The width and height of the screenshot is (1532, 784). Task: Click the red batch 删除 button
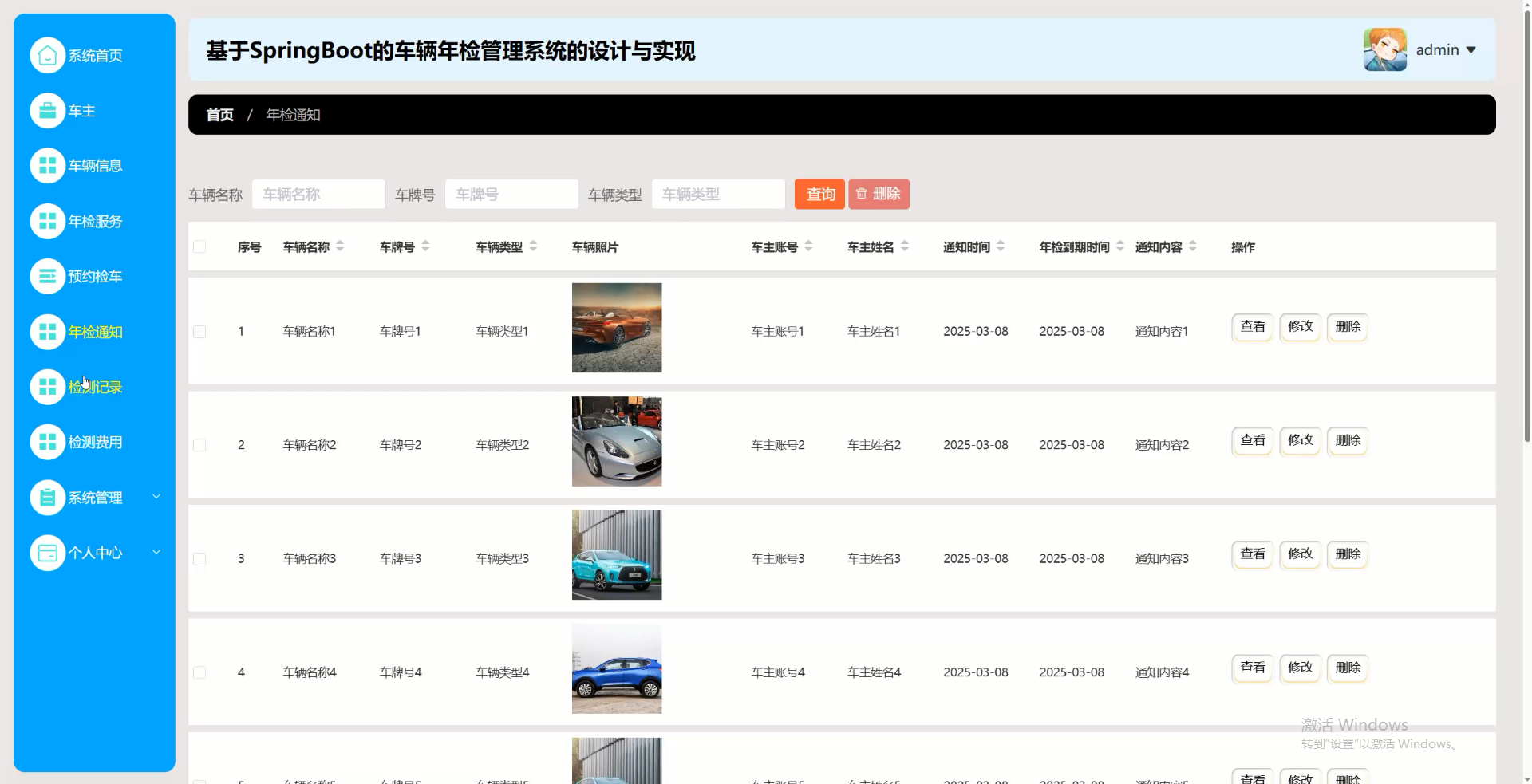tap(879, 194)
